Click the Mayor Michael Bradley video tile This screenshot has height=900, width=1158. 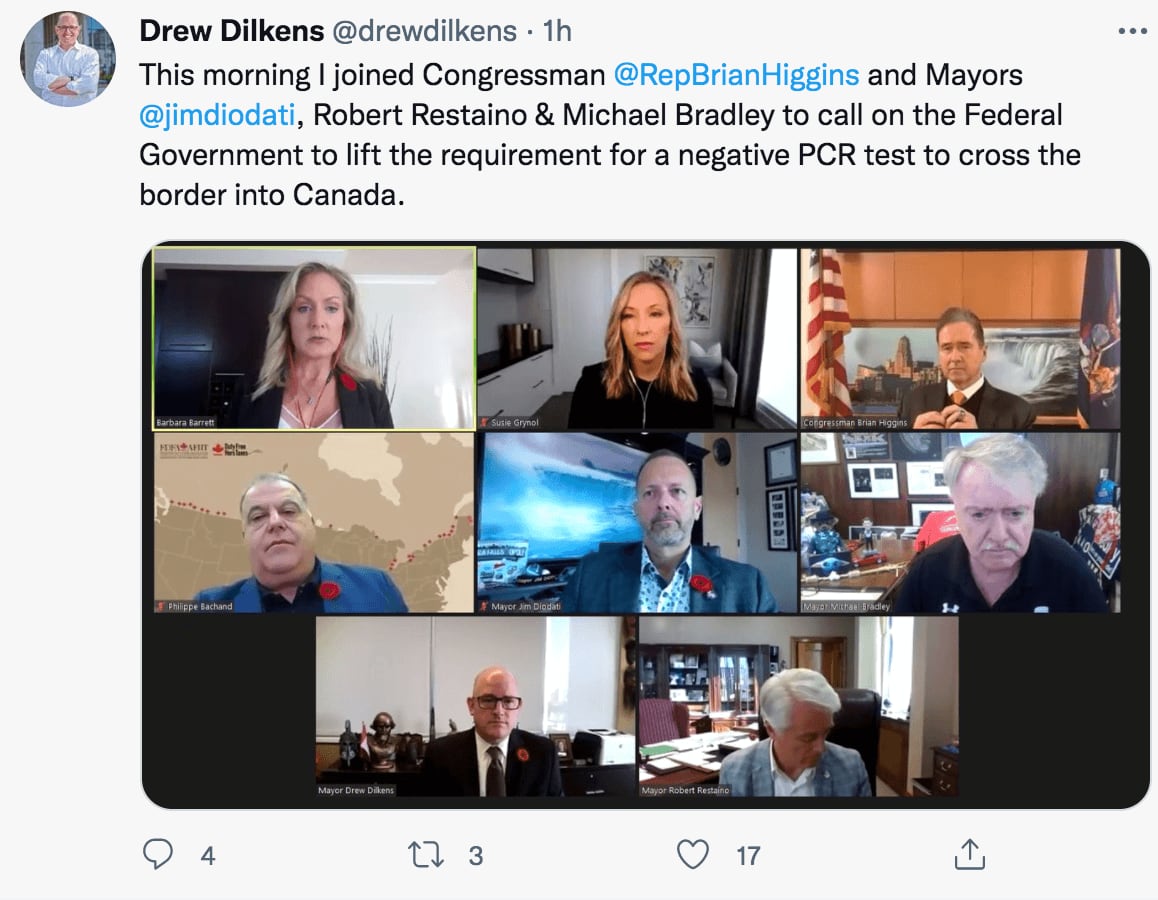pyautogui.click(x=960, y=522)
